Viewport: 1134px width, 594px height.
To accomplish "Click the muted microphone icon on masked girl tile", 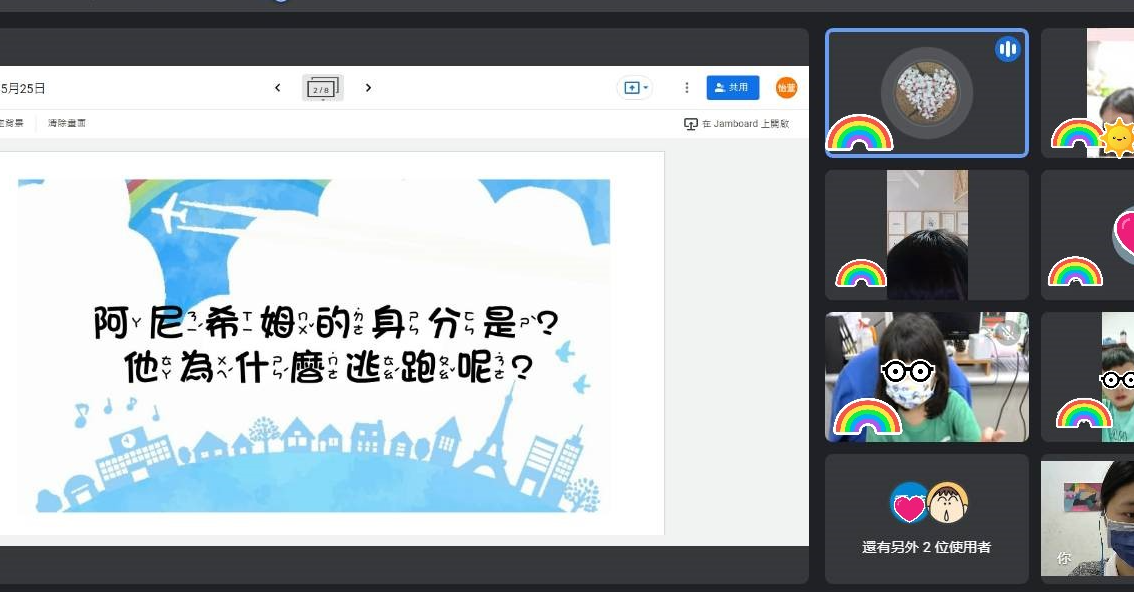I will 1006,332.
